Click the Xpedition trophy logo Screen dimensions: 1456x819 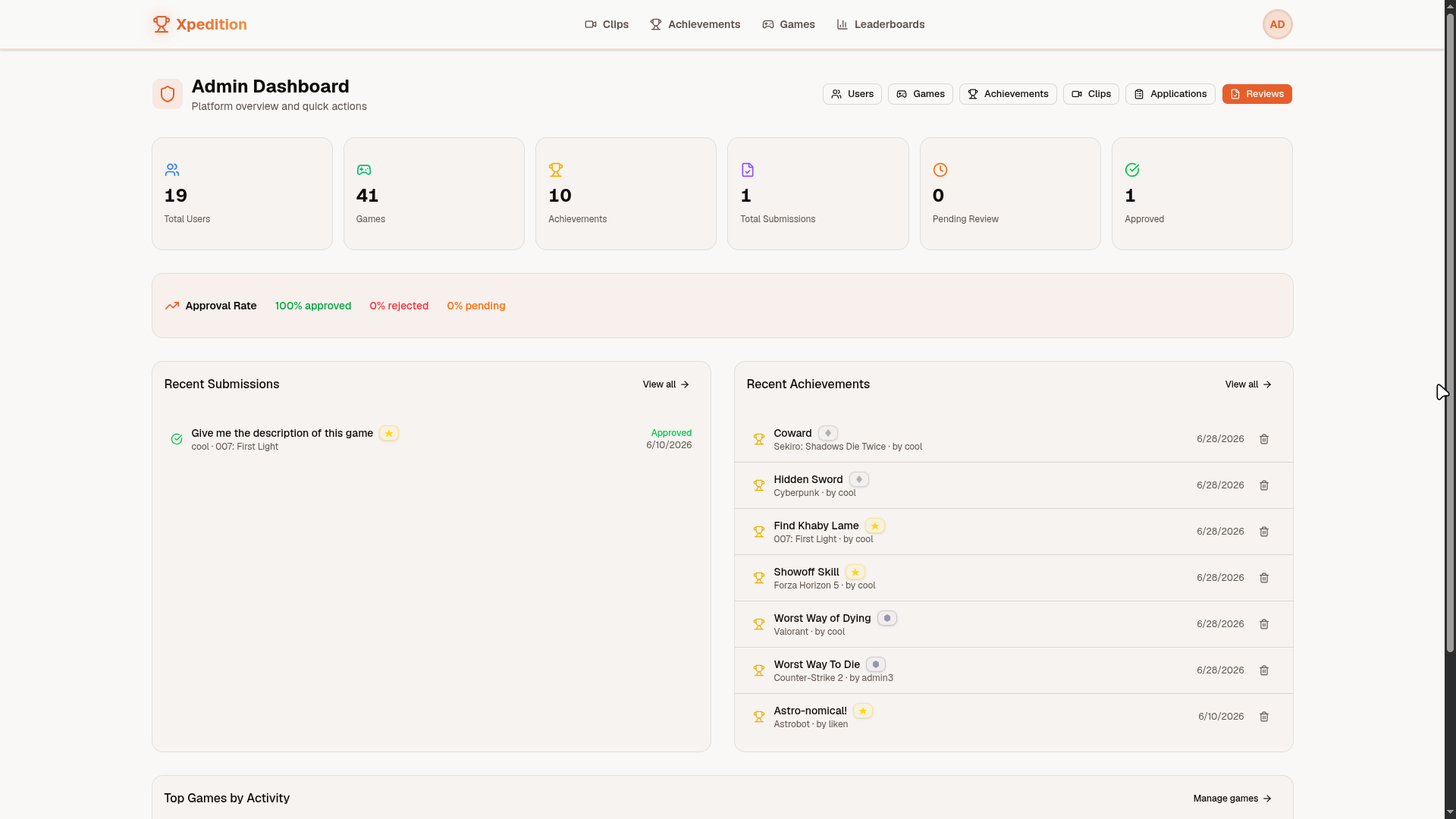coord(161,24)
